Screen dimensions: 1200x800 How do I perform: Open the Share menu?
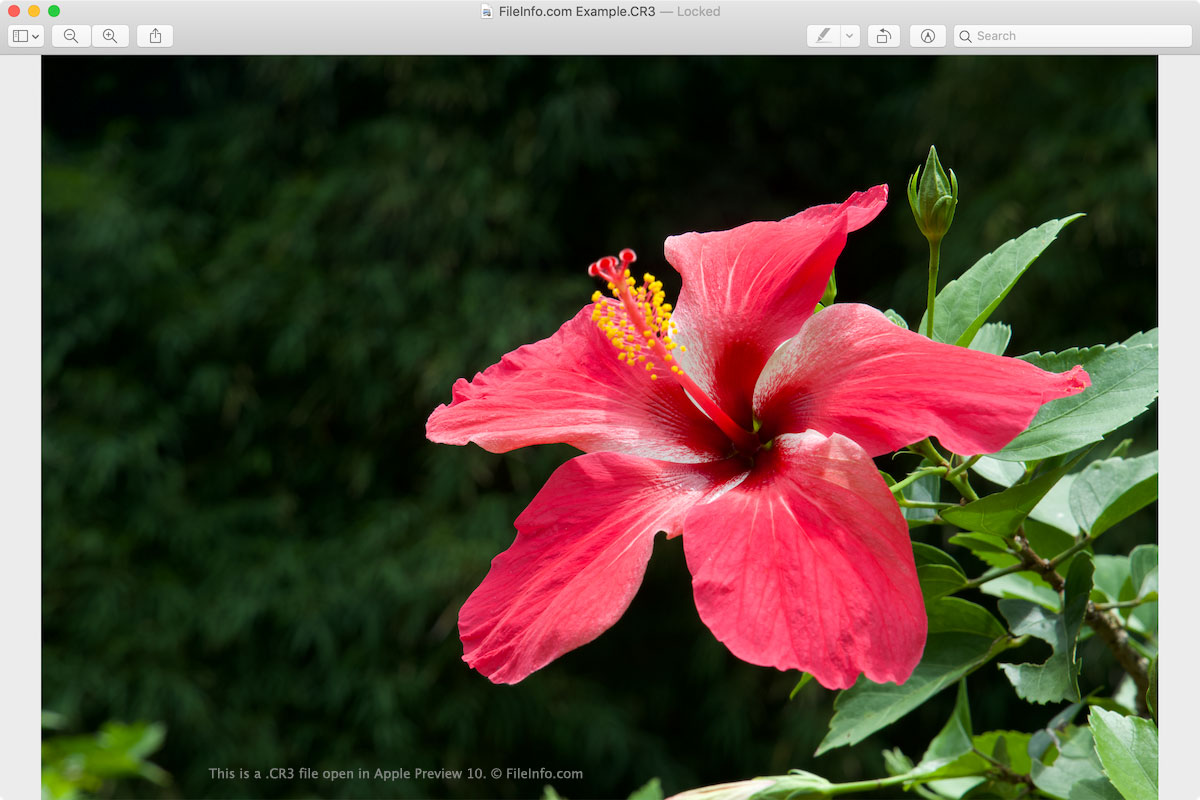[155, 36]
